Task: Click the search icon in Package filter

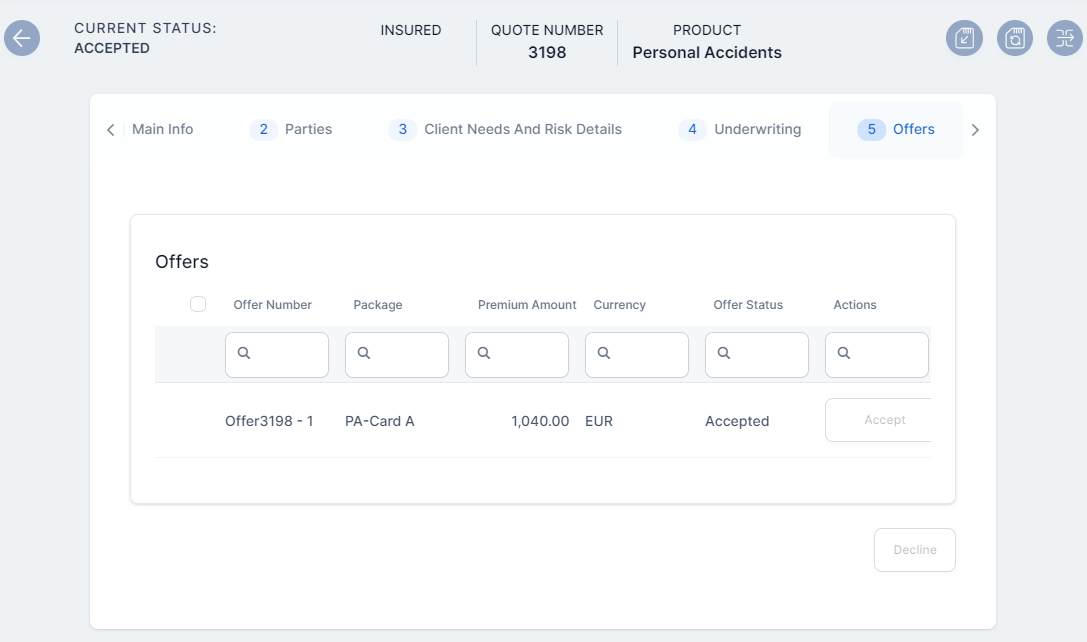Action: tap(364, 354)
